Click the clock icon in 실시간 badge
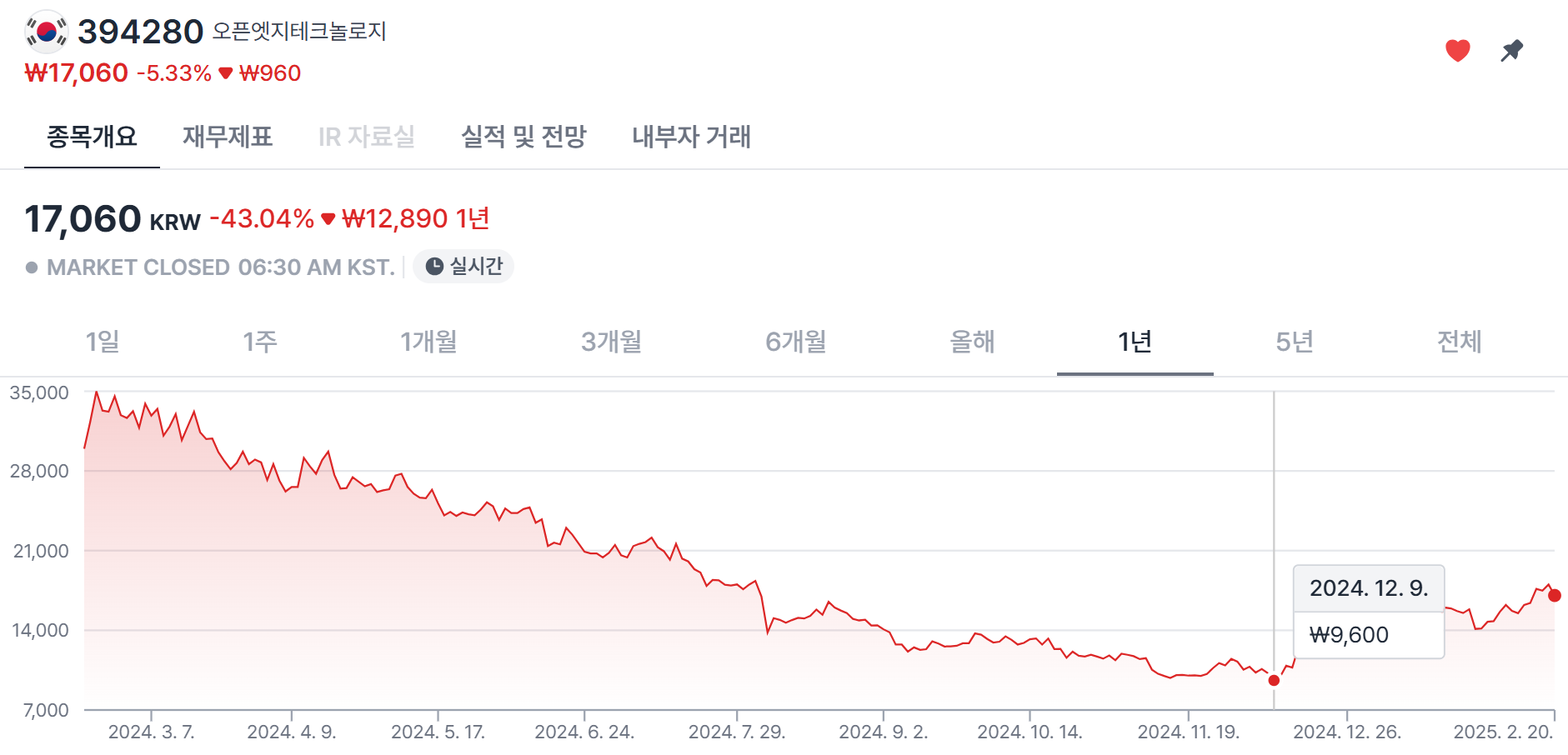 [x=434, y=267]
